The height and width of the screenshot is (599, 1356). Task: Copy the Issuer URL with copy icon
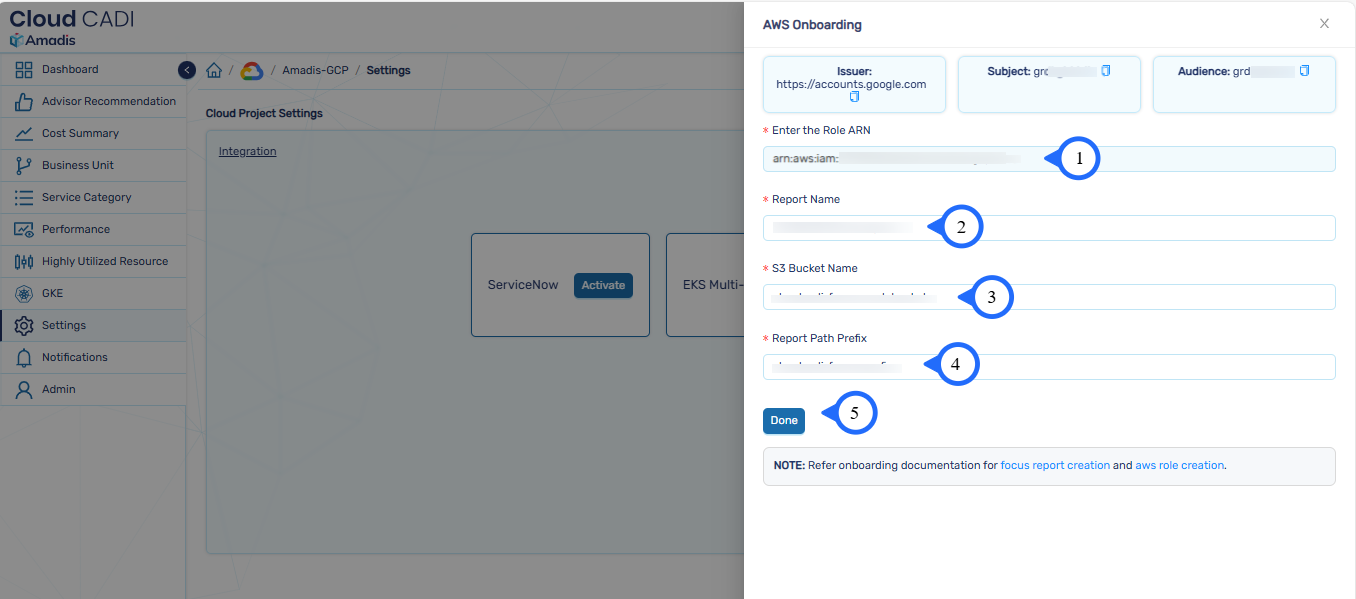[x=854, y=97]
